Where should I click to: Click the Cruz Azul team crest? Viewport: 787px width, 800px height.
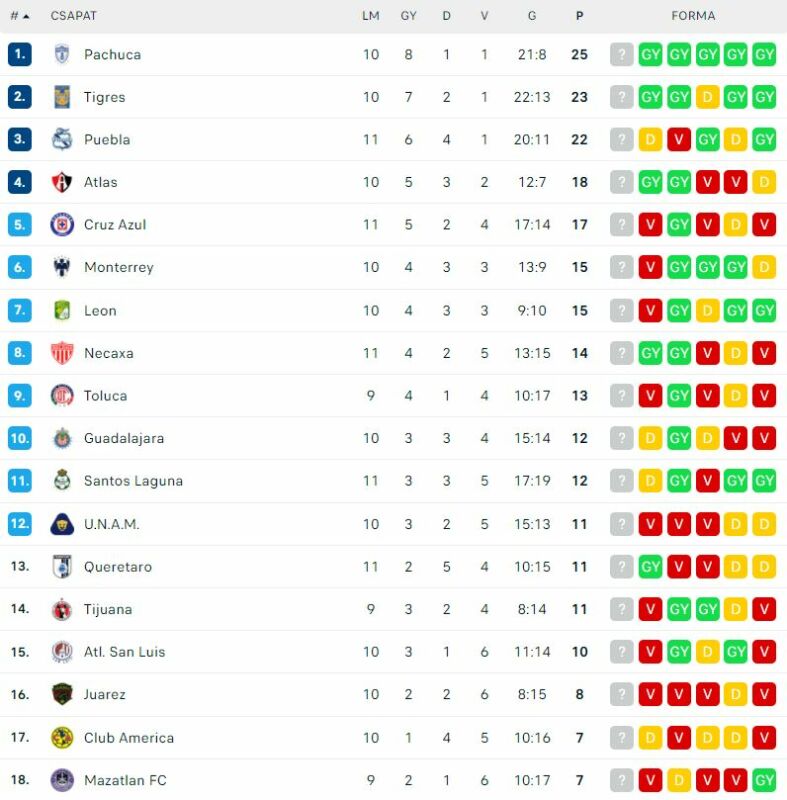coord(62,224)
